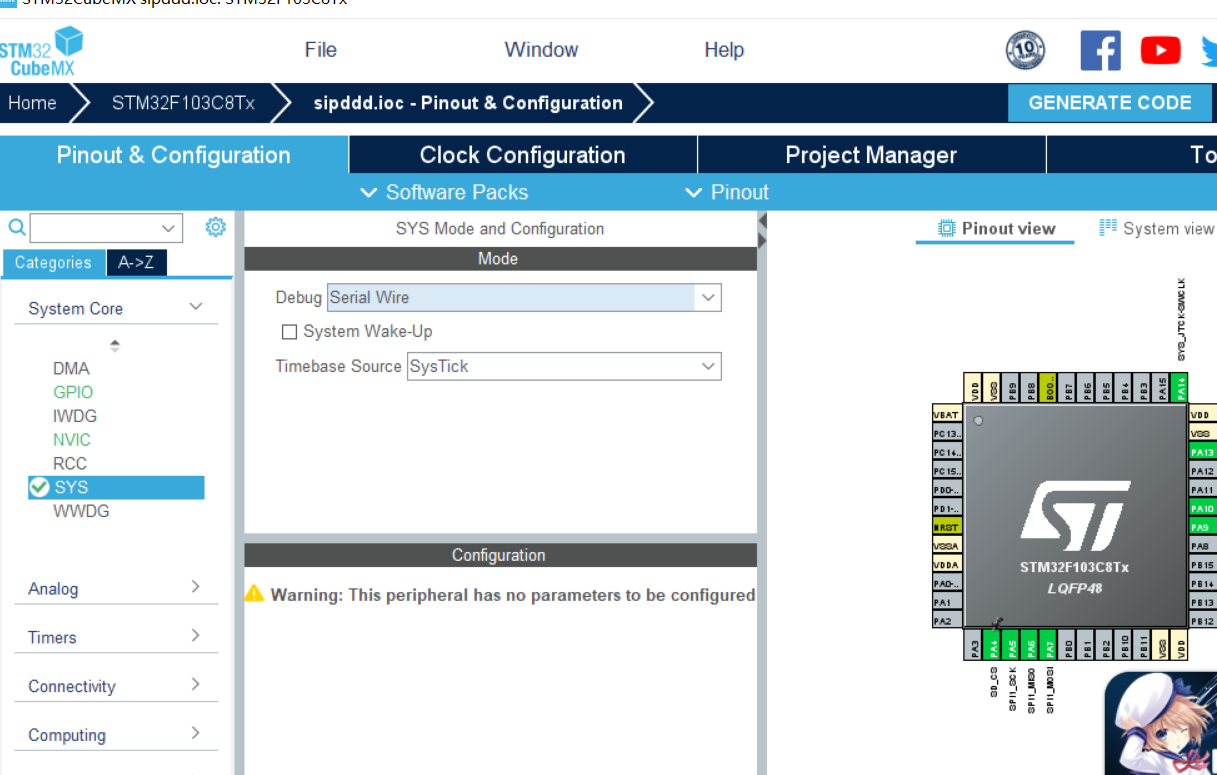Viewport: 1217px width, 775px height.
Task: Click pin PA8 on the chip
Action: (x=1203, y=546)
